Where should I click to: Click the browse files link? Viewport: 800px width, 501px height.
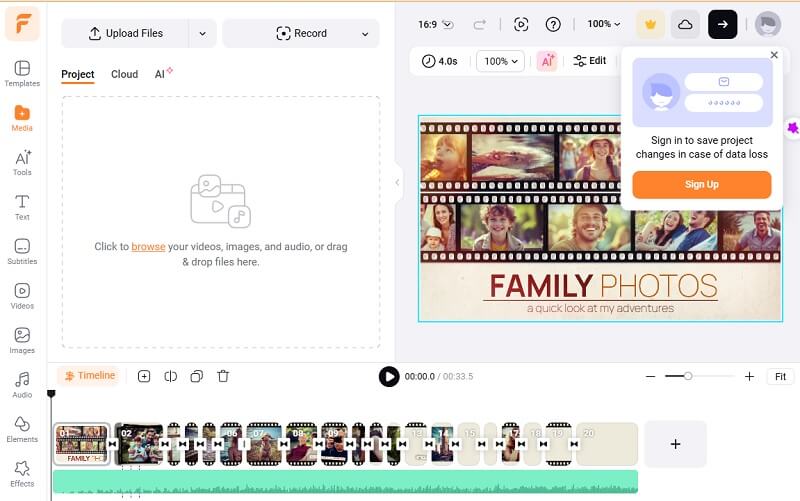coord(148,246)
